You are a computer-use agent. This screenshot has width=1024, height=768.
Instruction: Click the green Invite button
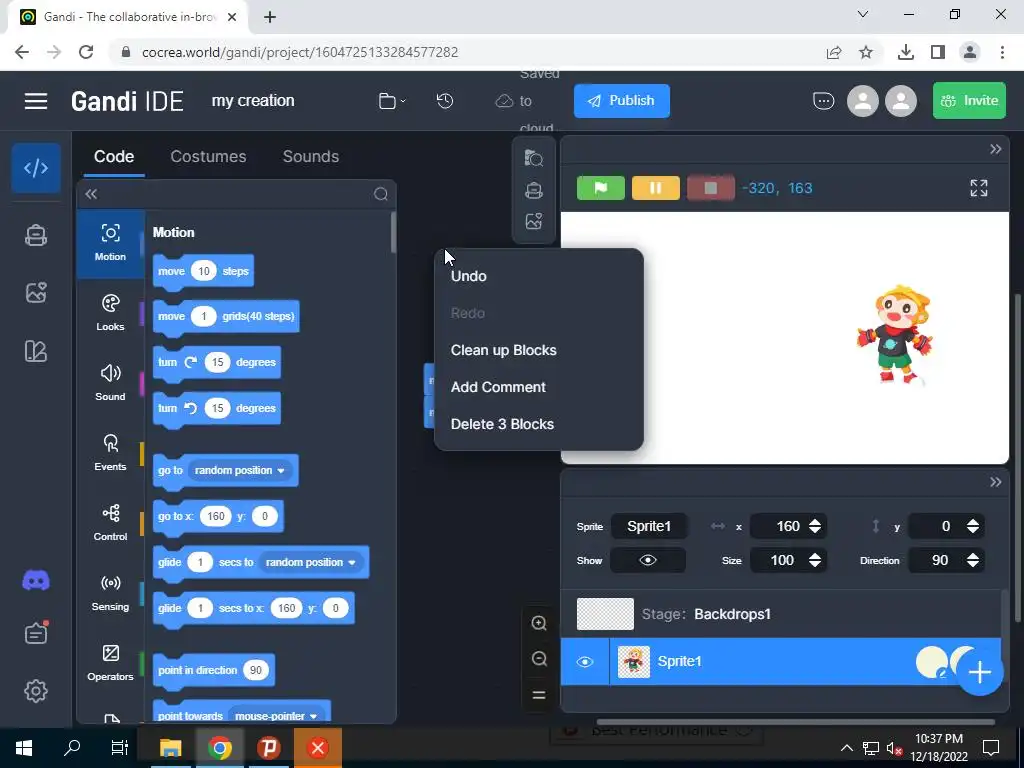tap(969, 101)
